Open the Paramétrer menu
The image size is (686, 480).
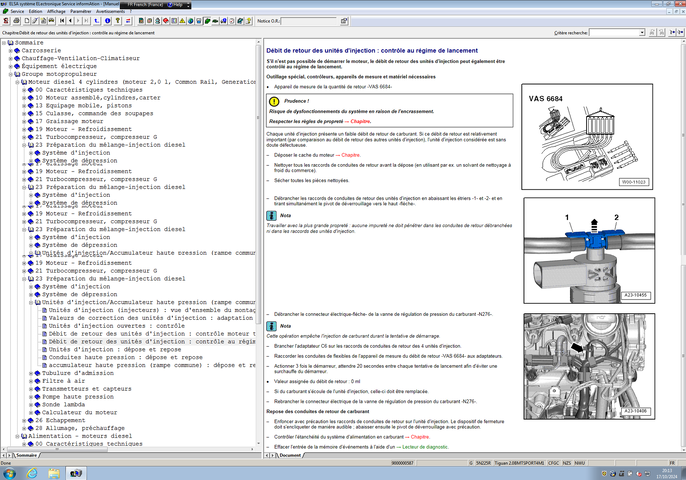[80, 11]
